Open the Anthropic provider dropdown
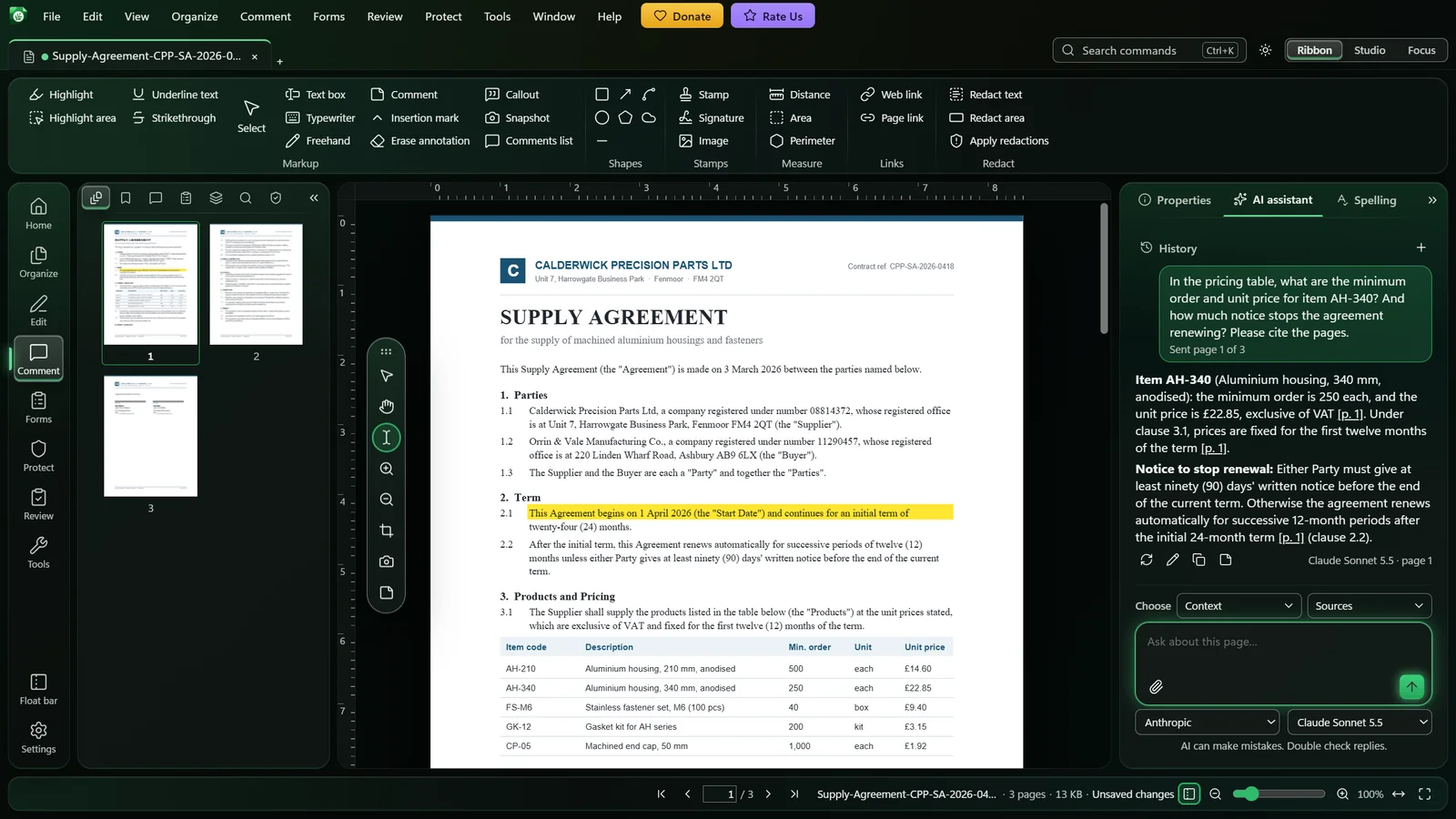1456x819 pixels. point(1208,723)
